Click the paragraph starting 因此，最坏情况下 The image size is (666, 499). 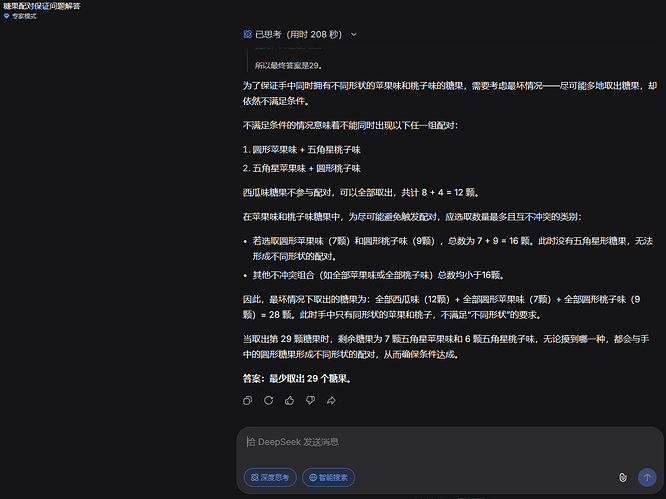coord(442,307)
